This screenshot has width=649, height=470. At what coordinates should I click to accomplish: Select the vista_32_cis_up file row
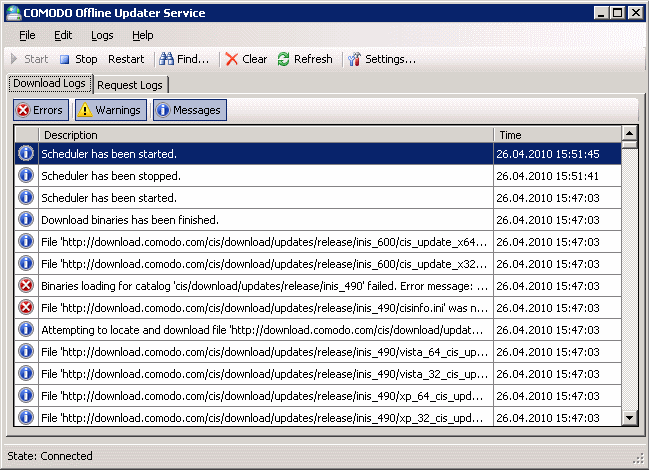pos(318,374)
